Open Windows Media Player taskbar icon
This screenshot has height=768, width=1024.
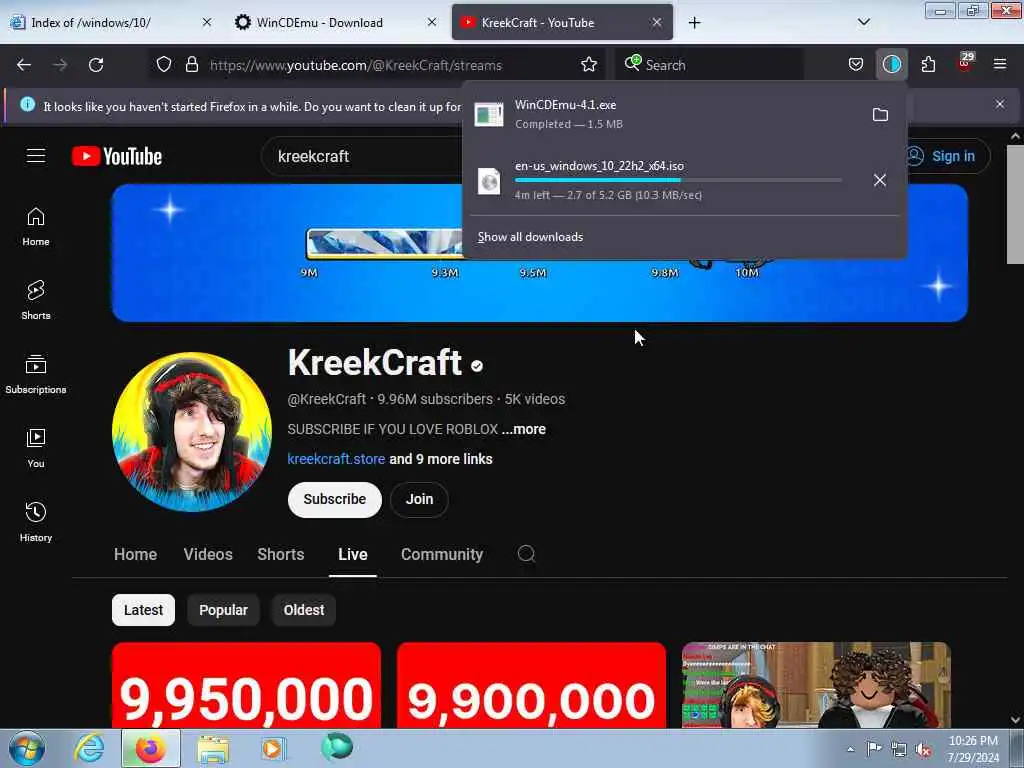pos(273,748)
